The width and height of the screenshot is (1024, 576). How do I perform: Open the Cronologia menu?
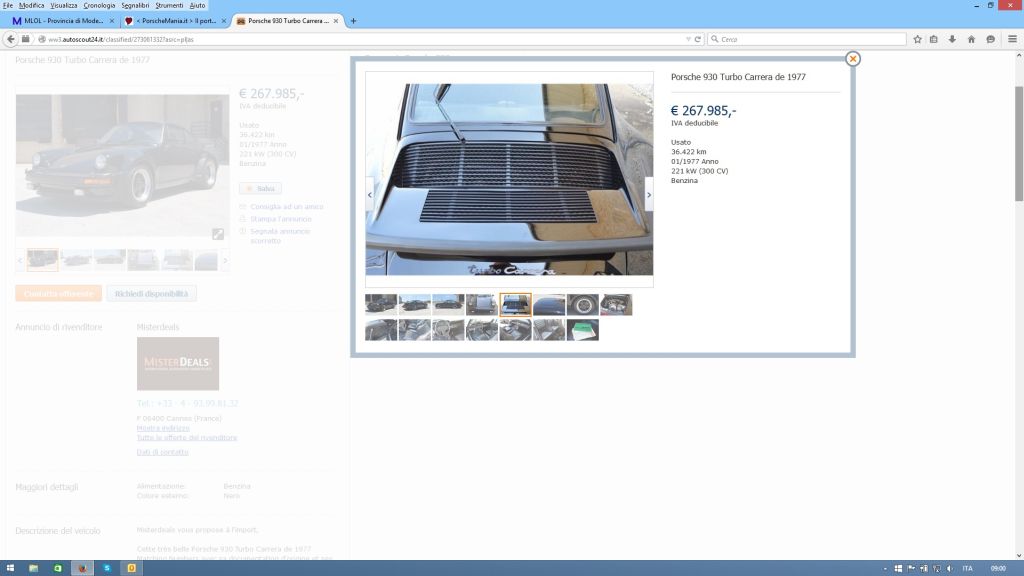coord(99,5)
